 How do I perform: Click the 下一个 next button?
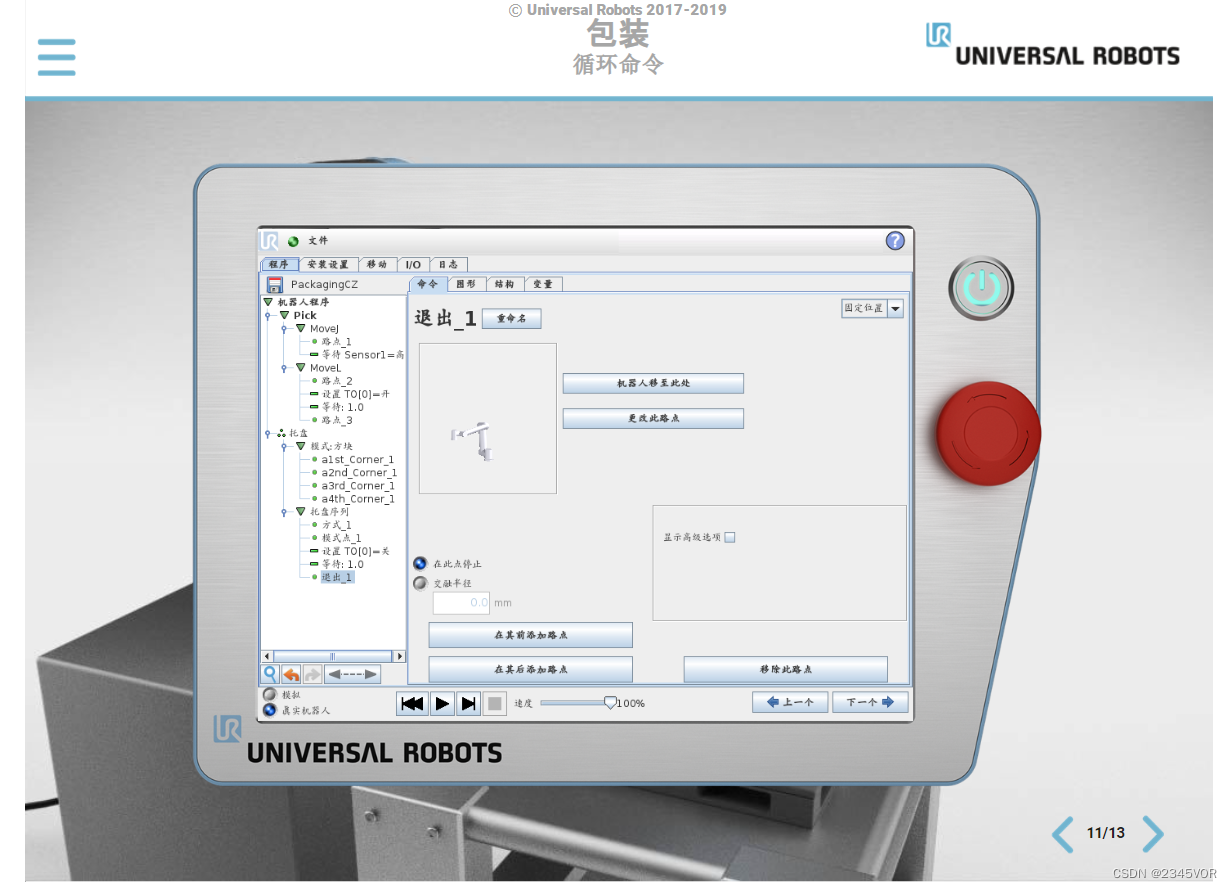[x=870, y=702]
